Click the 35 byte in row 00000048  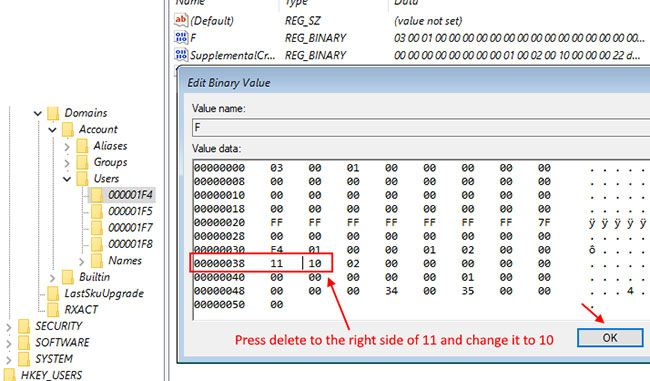pos(468,291)
